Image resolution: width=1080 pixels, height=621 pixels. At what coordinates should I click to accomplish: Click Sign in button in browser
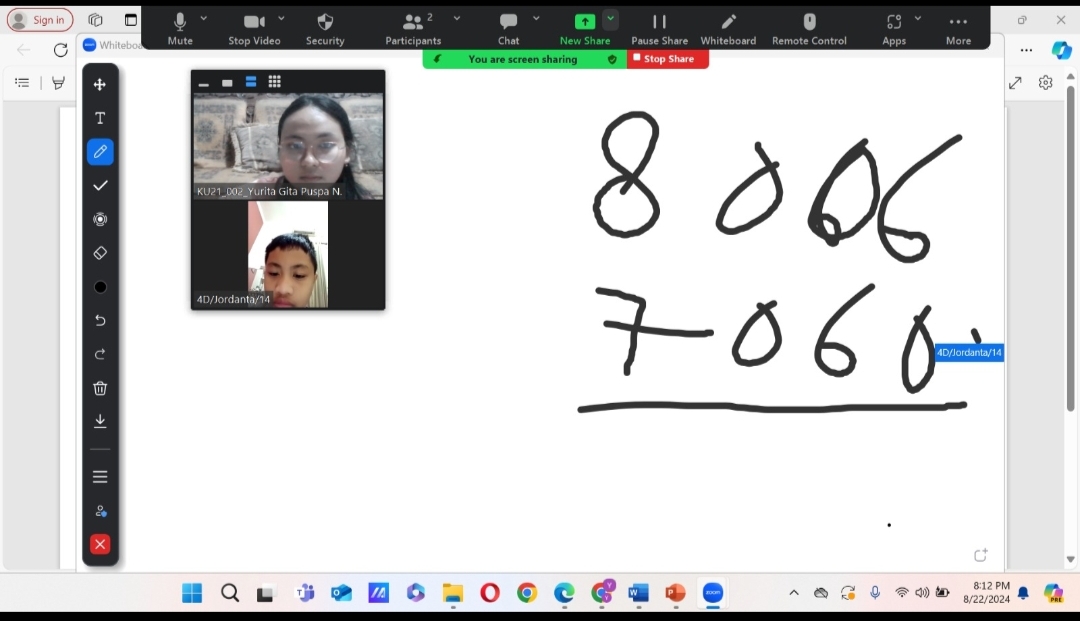40,20
